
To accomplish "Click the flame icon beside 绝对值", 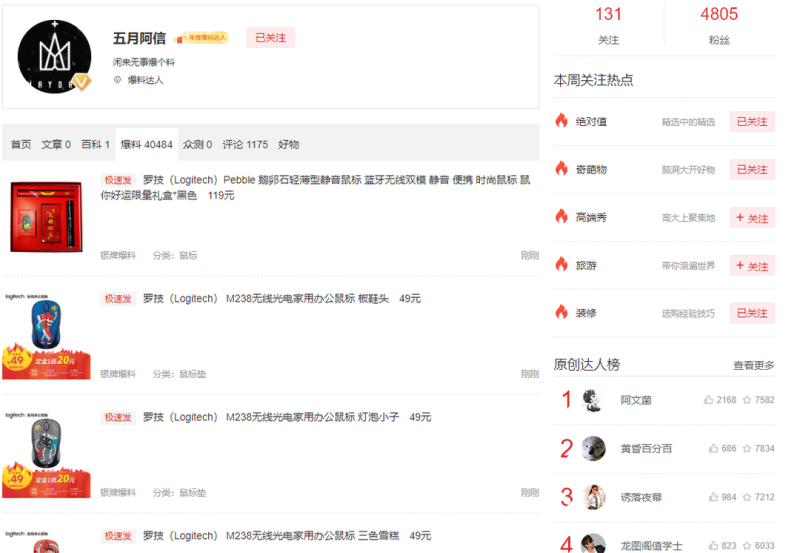I will click(x=561, y=121).
